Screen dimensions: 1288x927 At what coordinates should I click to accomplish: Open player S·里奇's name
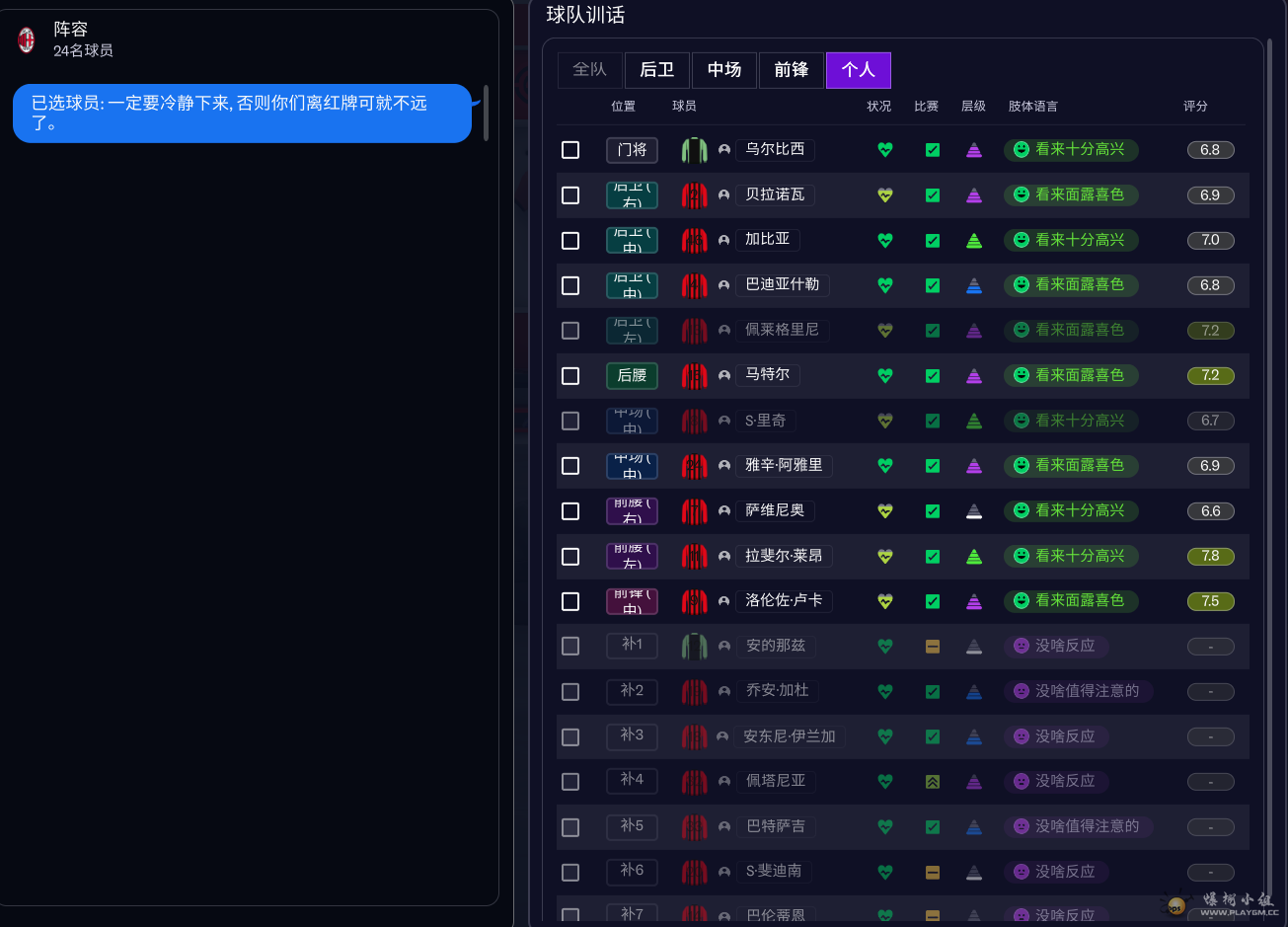(x=765, y=421)
